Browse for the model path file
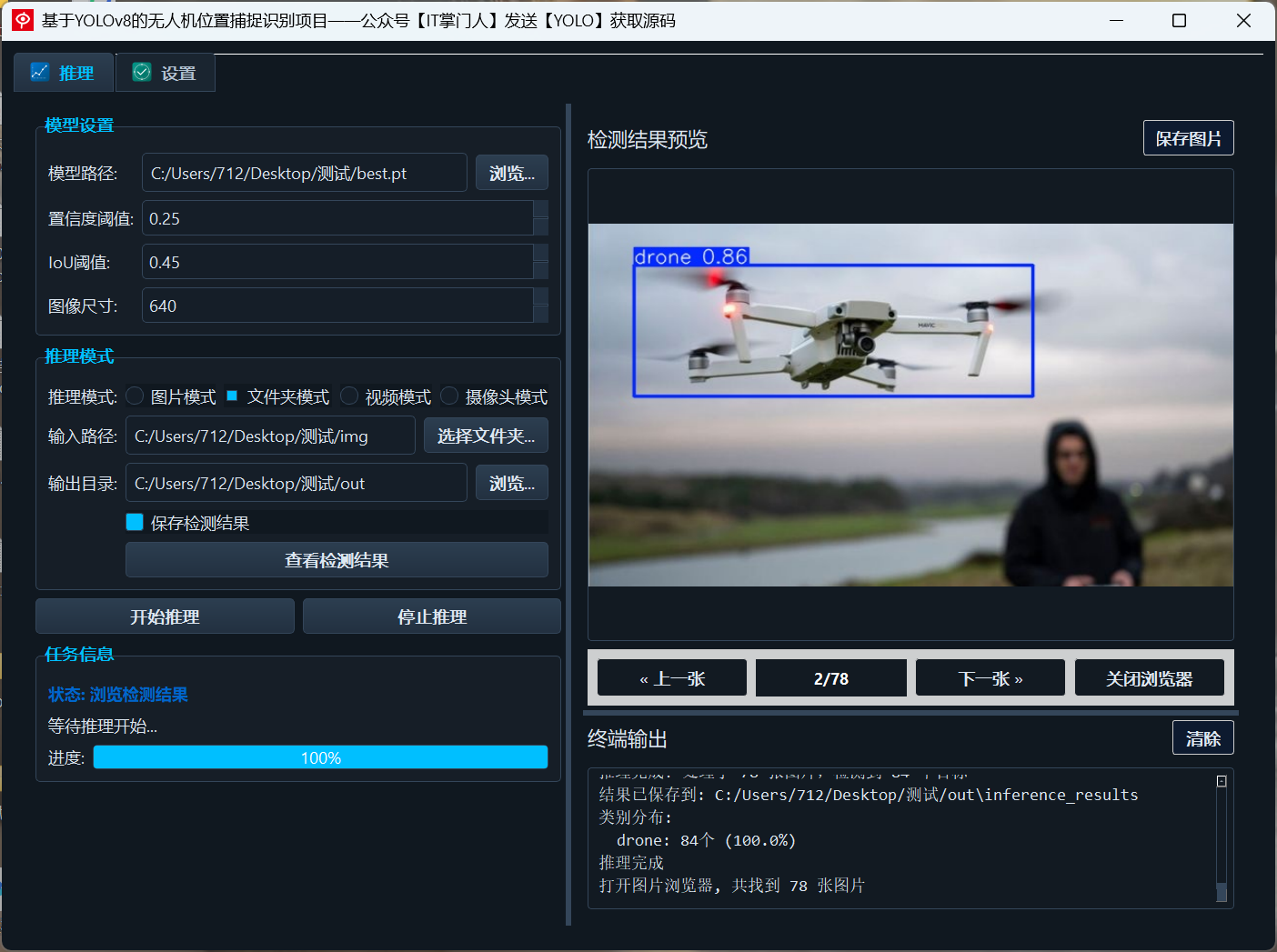Image resolution: width=1277 pixels, height=952 pixels. coord(512,173)
